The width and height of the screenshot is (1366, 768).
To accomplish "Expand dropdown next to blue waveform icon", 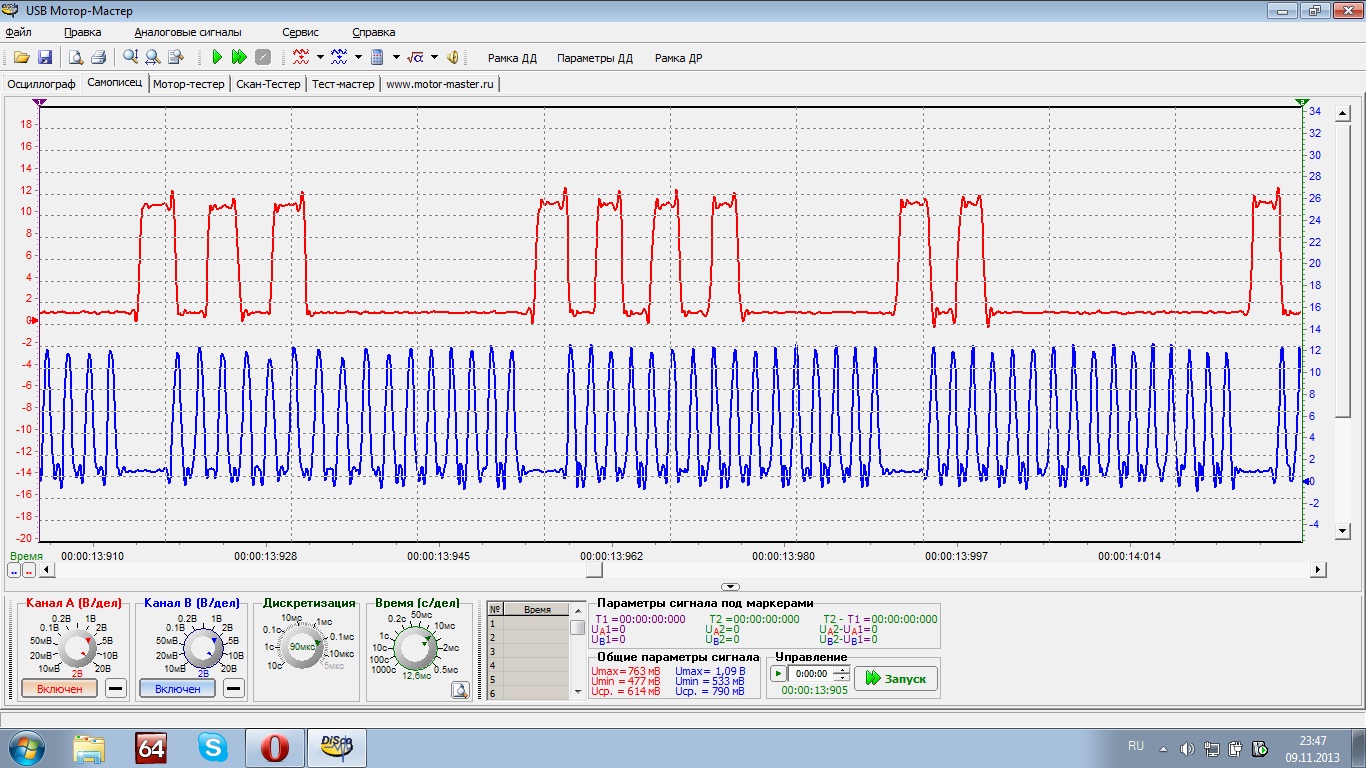I will point(358,58).
